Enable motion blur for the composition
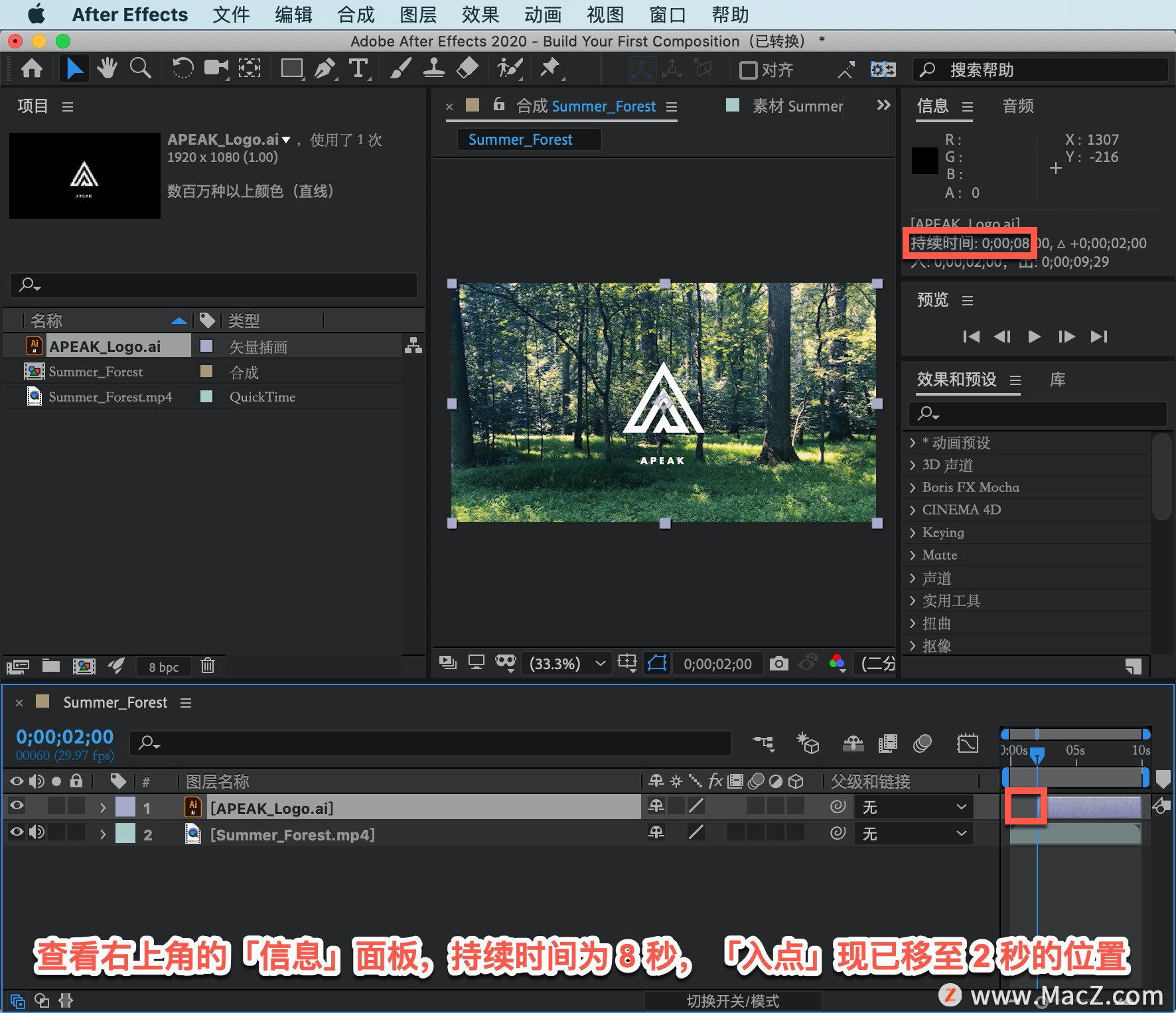This screenshot has width=1176, height=1013. coord(922,743)
